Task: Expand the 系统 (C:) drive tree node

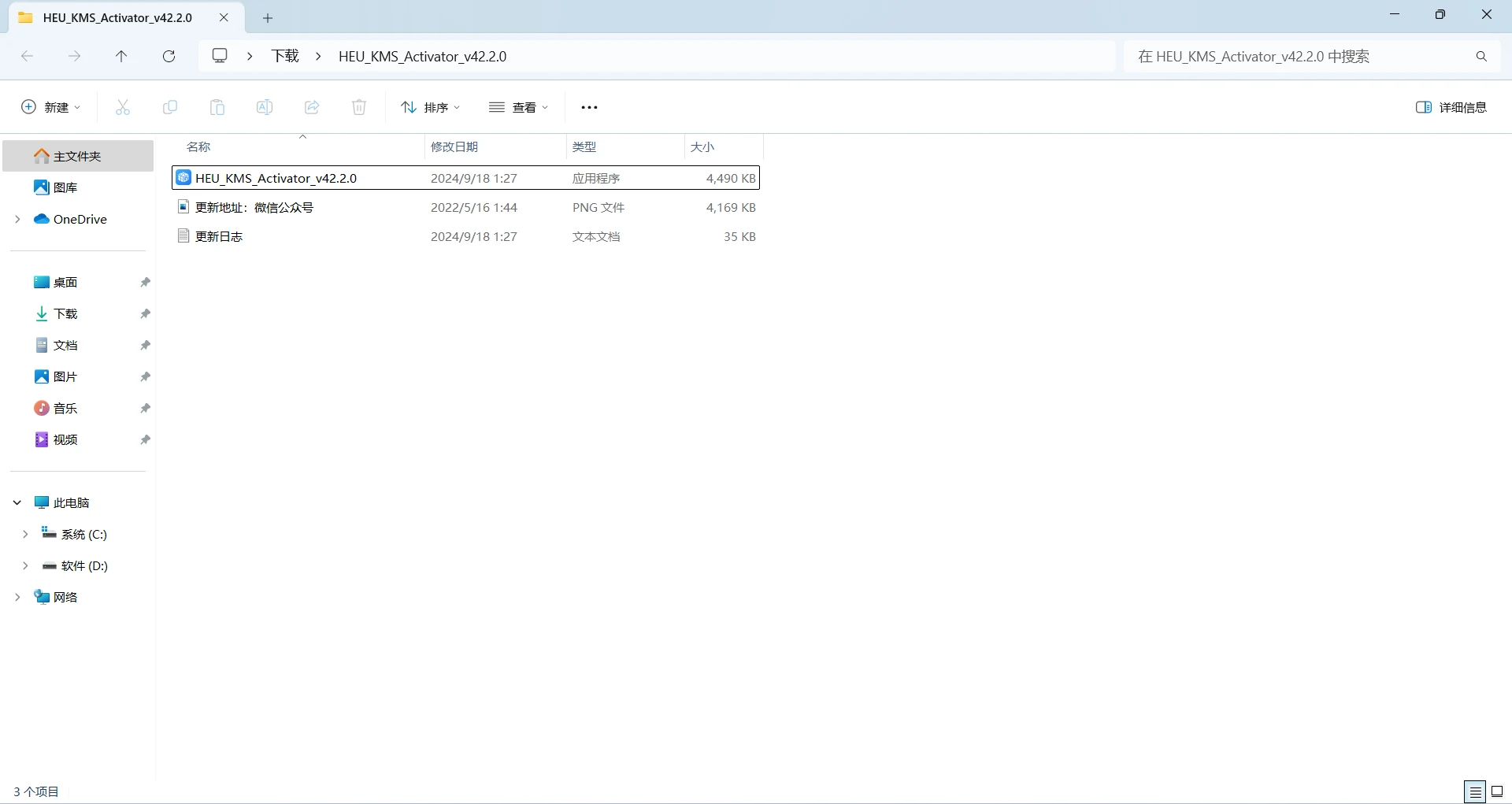Action: point(25,534)
